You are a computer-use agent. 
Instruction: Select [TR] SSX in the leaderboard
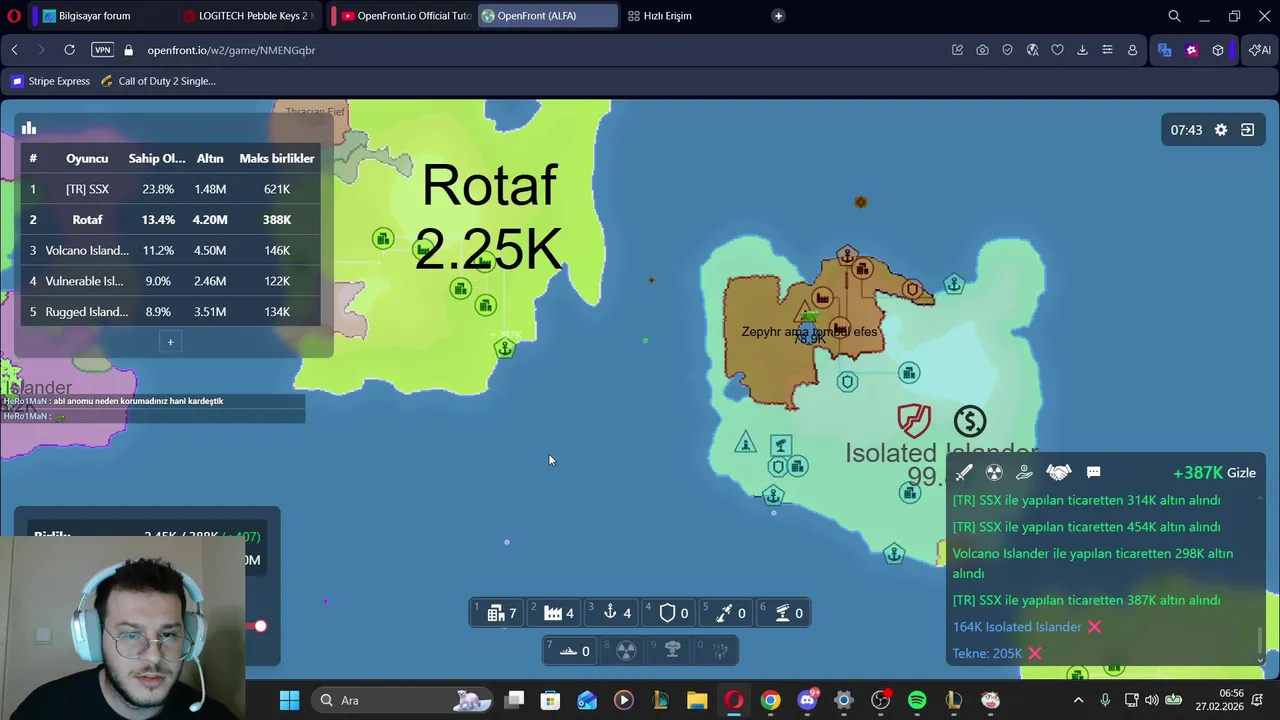pyautogui.click(x=170, y=189)
